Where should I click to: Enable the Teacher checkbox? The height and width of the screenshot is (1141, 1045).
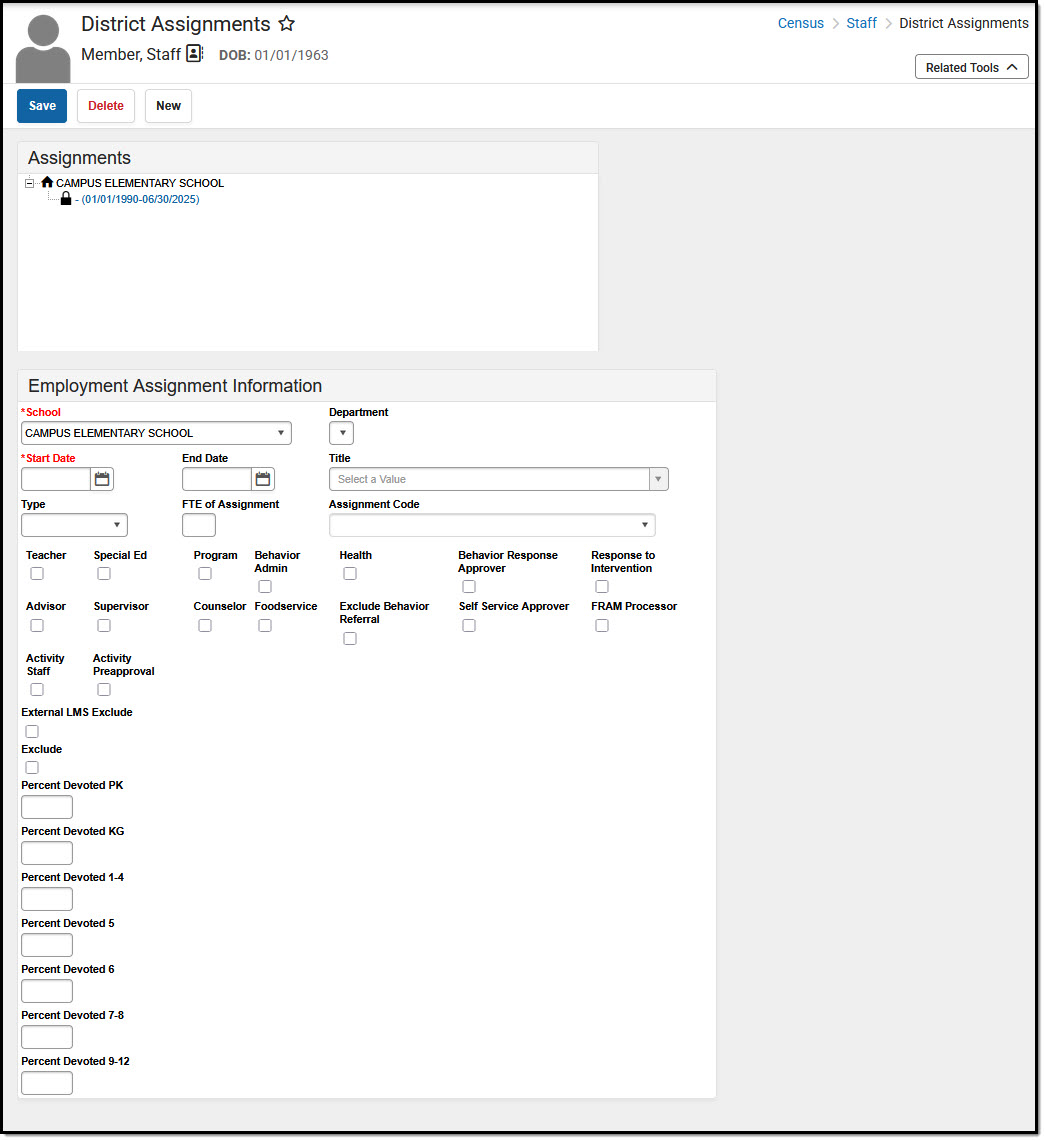pos(36,573)
